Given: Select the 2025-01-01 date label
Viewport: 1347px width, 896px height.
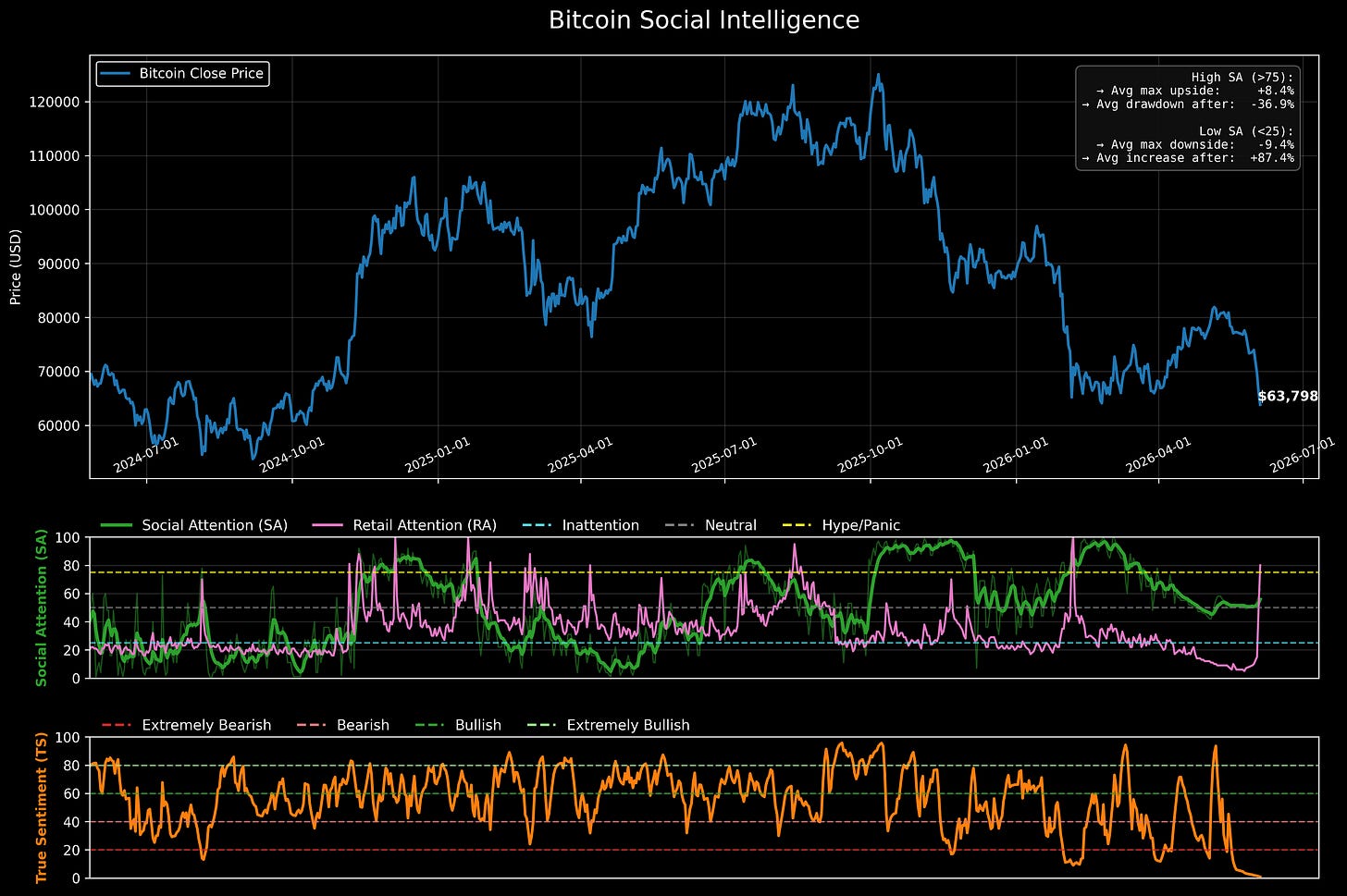Looking at the screenshot, I should (439, 455).
